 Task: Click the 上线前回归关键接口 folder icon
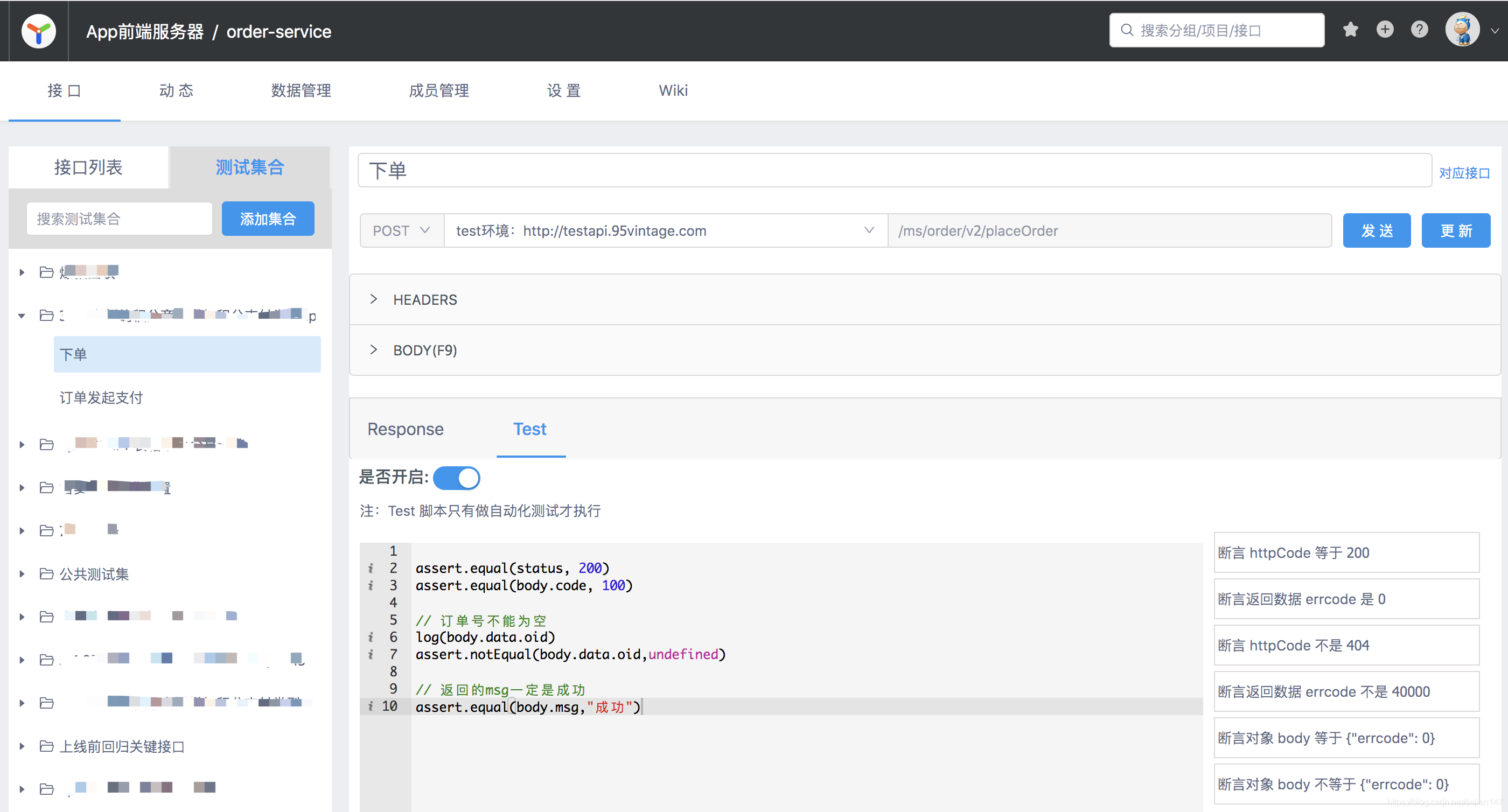point(47,746)
